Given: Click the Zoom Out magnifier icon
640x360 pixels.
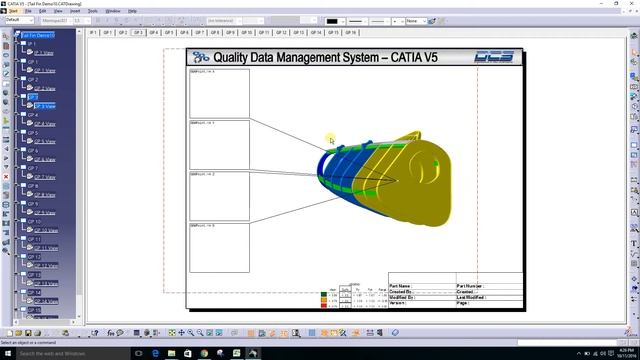Looking at the screenshot, I should (200, 333).
